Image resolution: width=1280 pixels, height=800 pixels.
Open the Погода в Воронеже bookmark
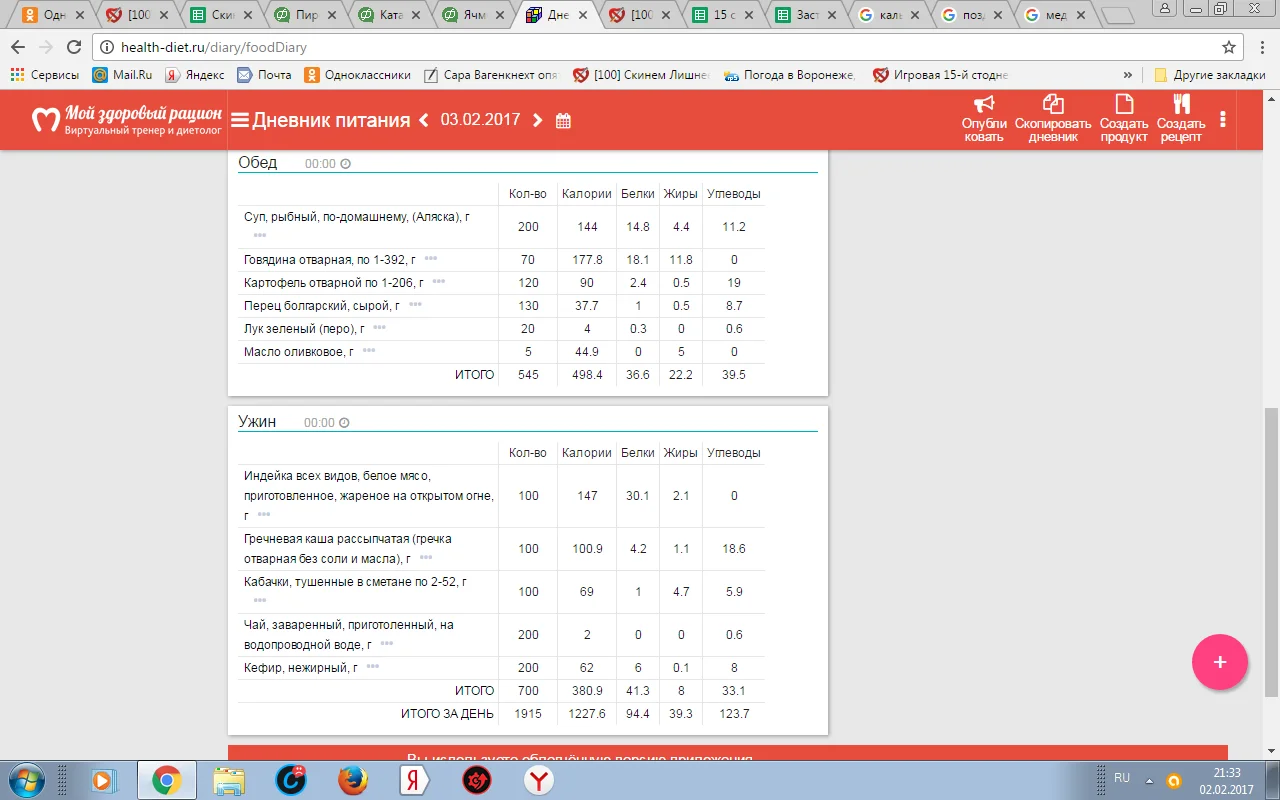pyautogui.click(x=790, y=75)
